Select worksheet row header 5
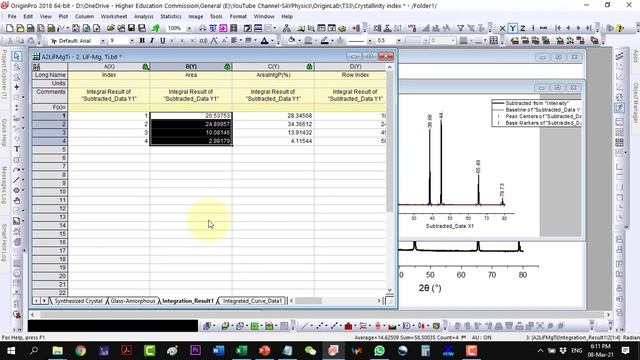This screenshot has width=640, height=360. pos(50,149)
